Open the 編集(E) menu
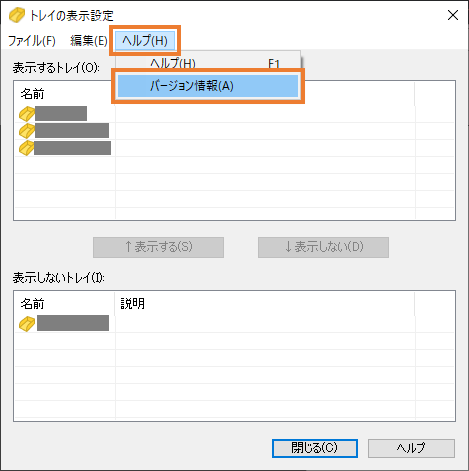 coord(88,41)
